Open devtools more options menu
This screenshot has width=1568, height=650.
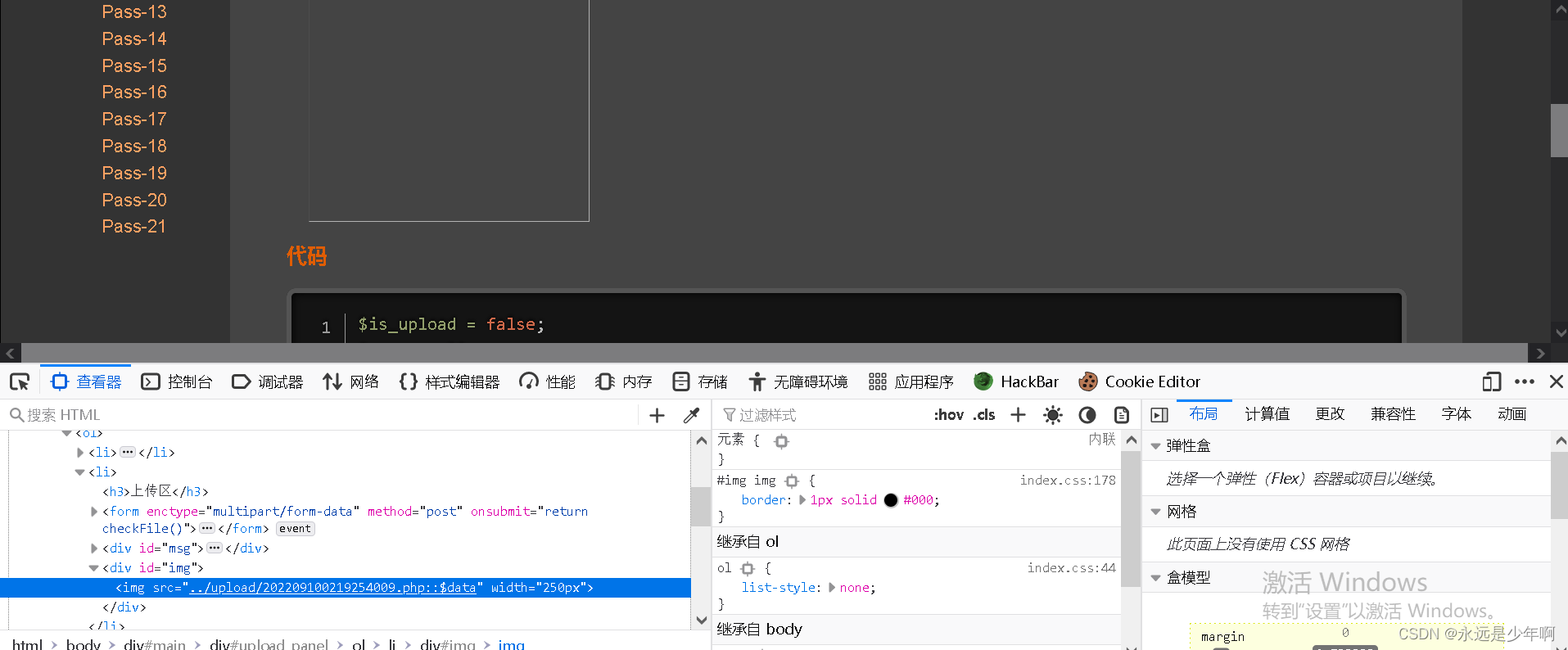coord(1524,381)
